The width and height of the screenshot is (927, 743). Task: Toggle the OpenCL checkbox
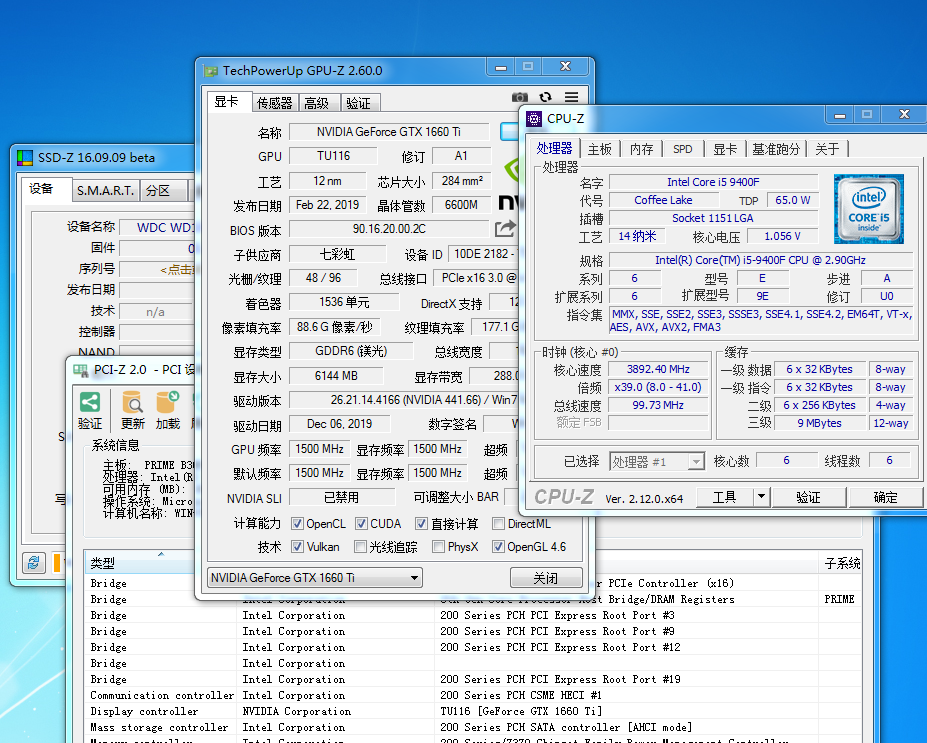(x=297, y=524)
